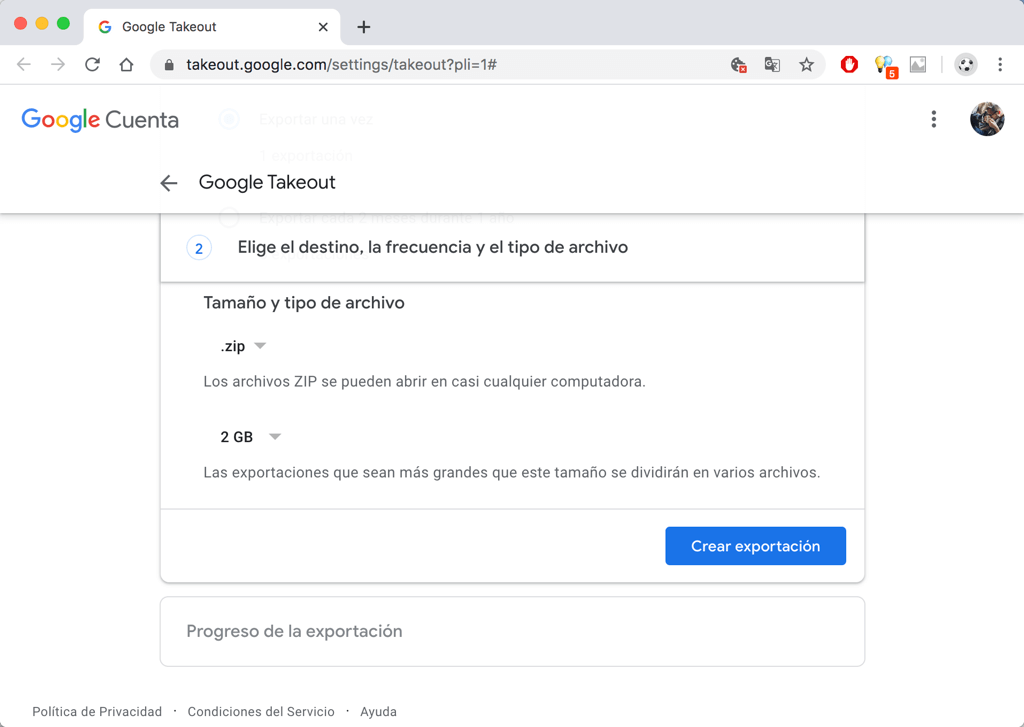The image size is (1024, 727).
Task: Open the 2 GB file size dropdown
Action: point(250,437)
